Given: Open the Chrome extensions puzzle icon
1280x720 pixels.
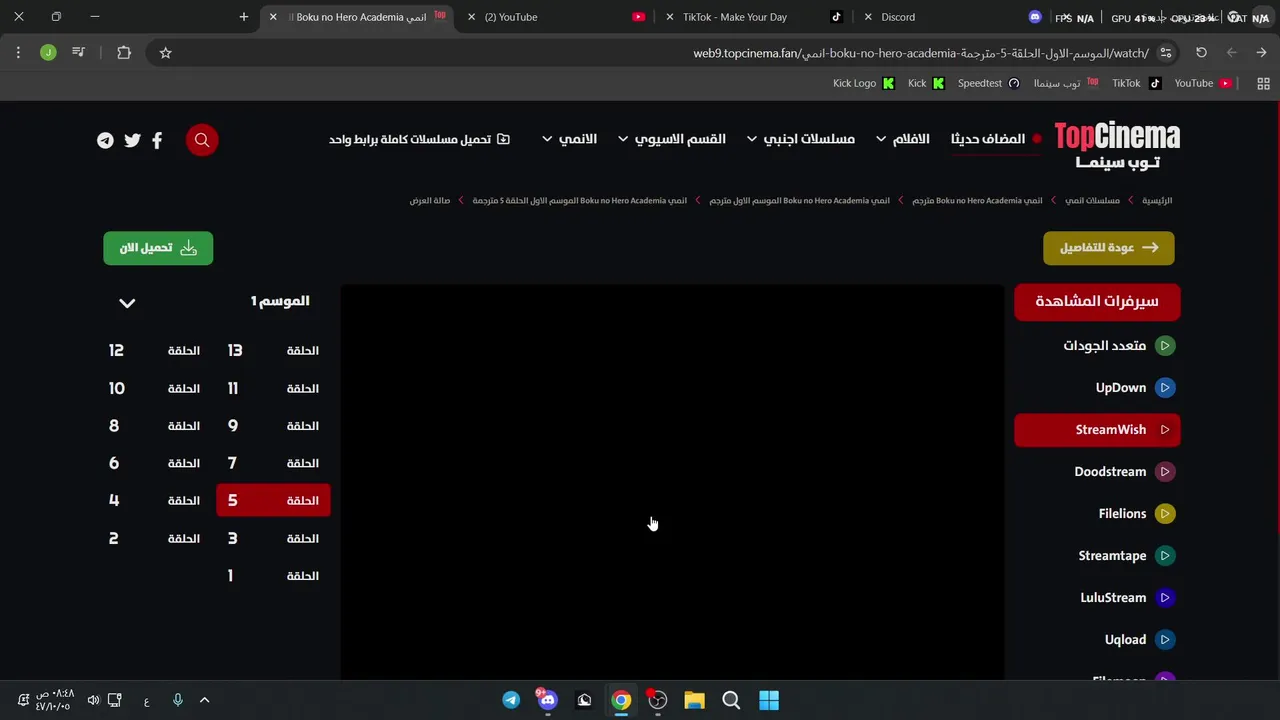Looking at the screenshot, I should [x=124, y=53].
